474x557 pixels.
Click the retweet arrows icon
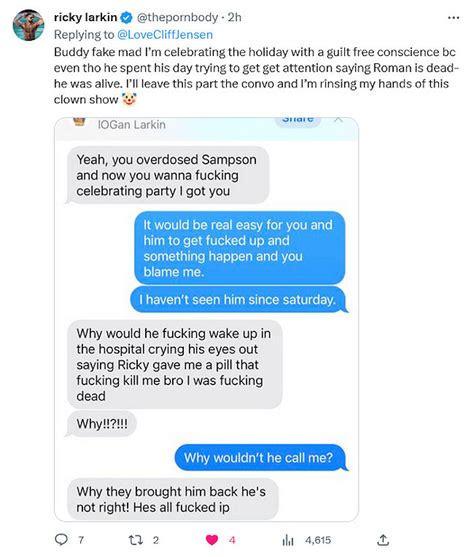click(x=135, y=540)
